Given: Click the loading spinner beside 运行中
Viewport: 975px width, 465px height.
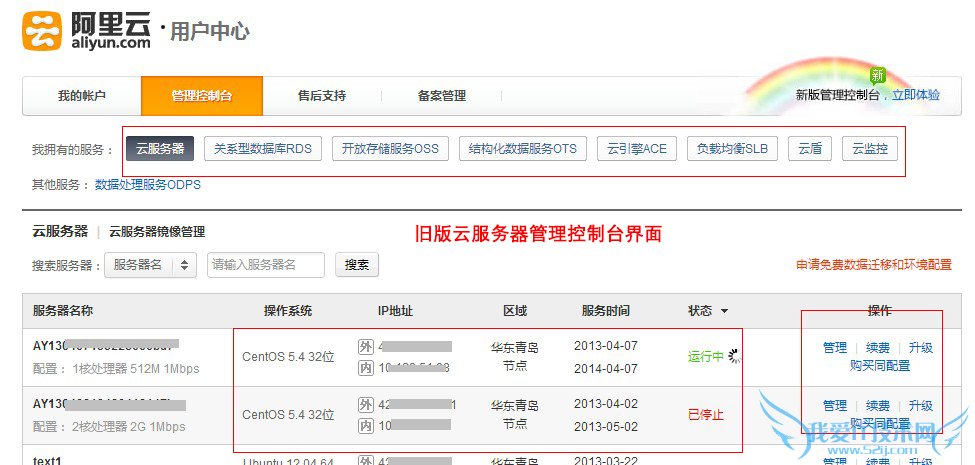Looking at the screenshot, I should tap(735, 357).
